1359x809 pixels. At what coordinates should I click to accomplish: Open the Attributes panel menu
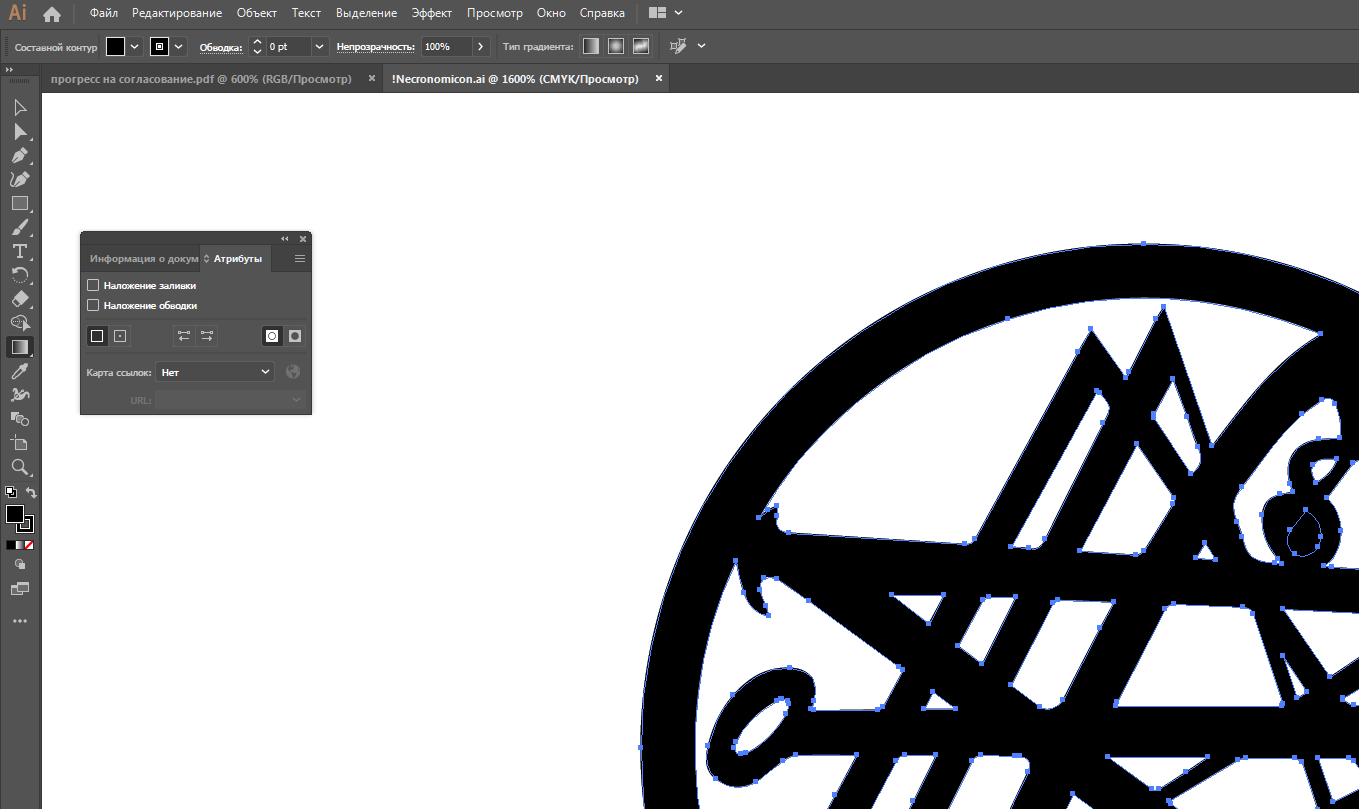pyautogui.click(x=300, y=258)
